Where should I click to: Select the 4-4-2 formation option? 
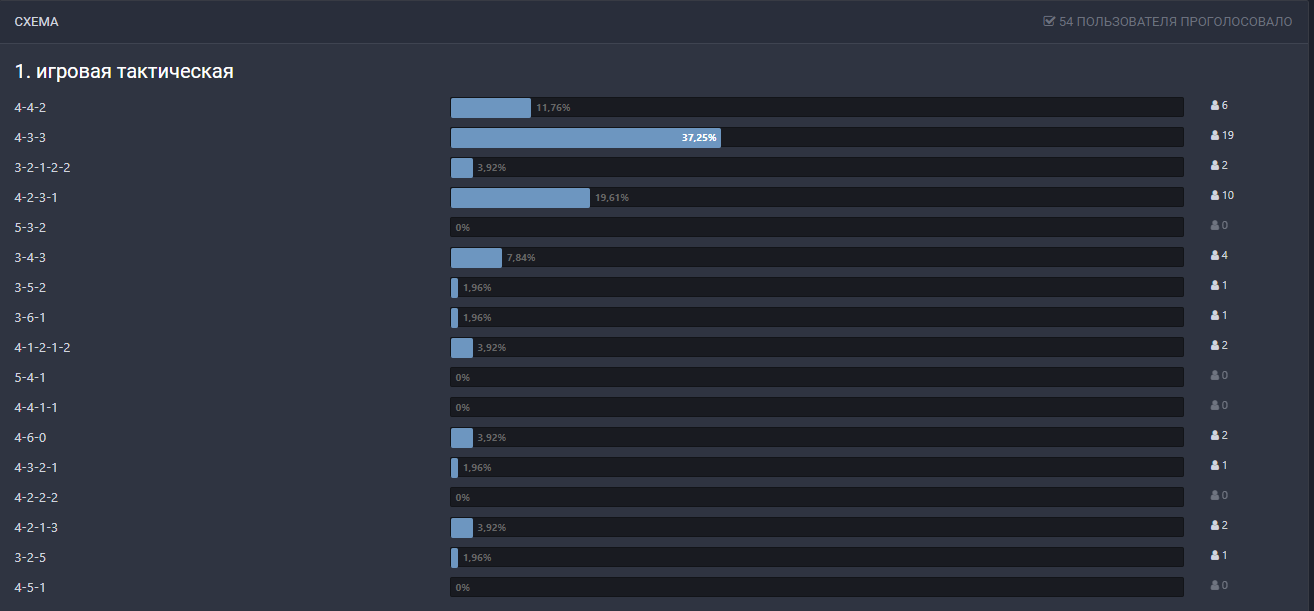(30, 107)
